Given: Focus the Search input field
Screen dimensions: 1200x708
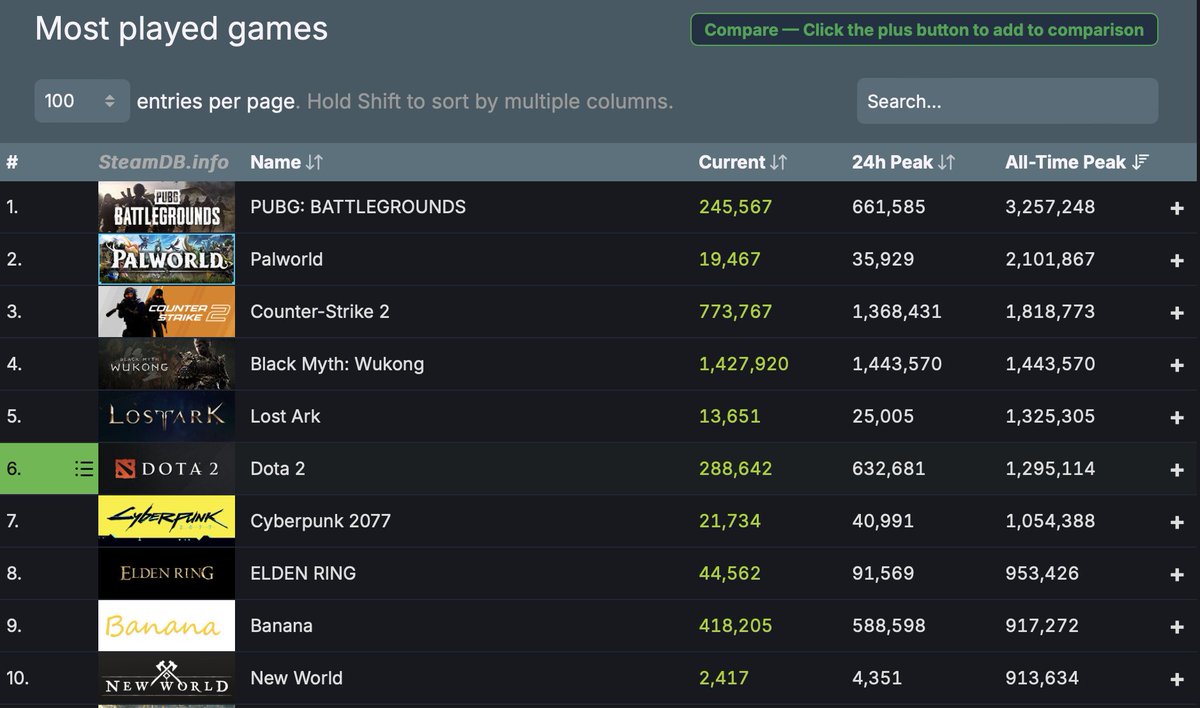Looking at the screenshot, I should pos(1007,101).
